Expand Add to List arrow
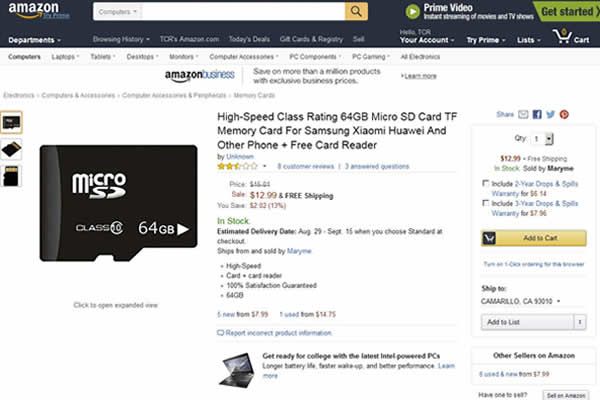 click(x=580, y=322)
